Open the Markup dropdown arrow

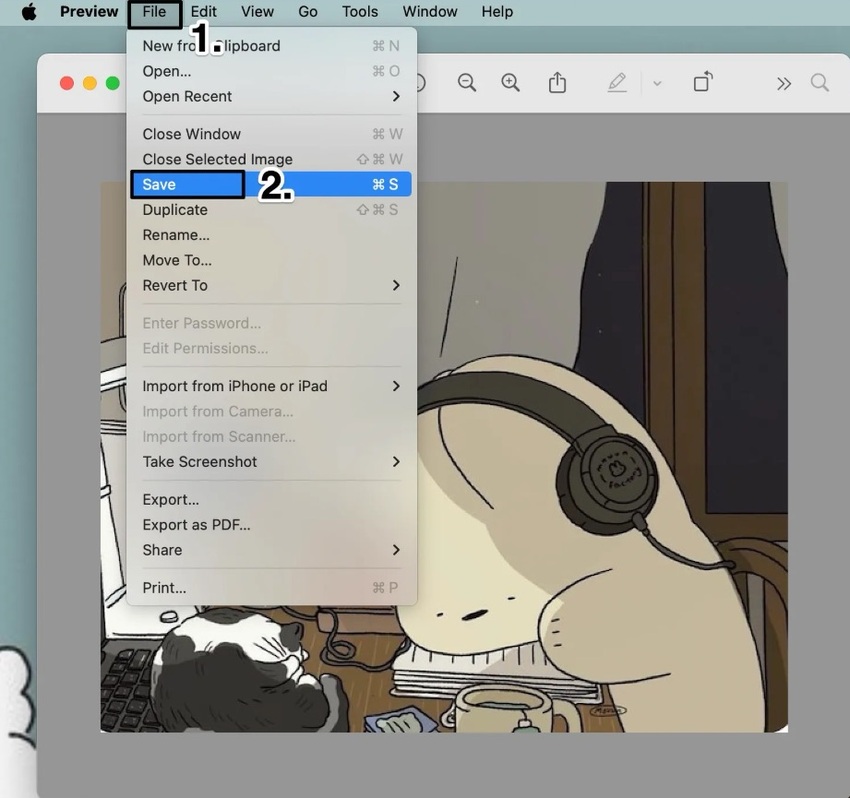[x=657, y=83]
